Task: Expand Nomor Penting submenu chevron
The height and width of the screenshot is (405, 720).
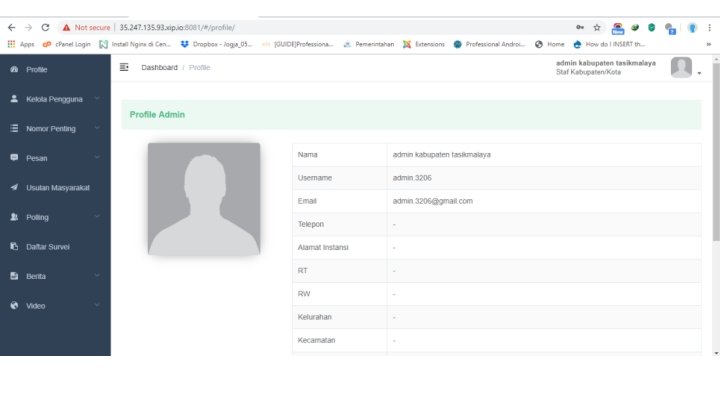Action: click(x=97, y=128)
